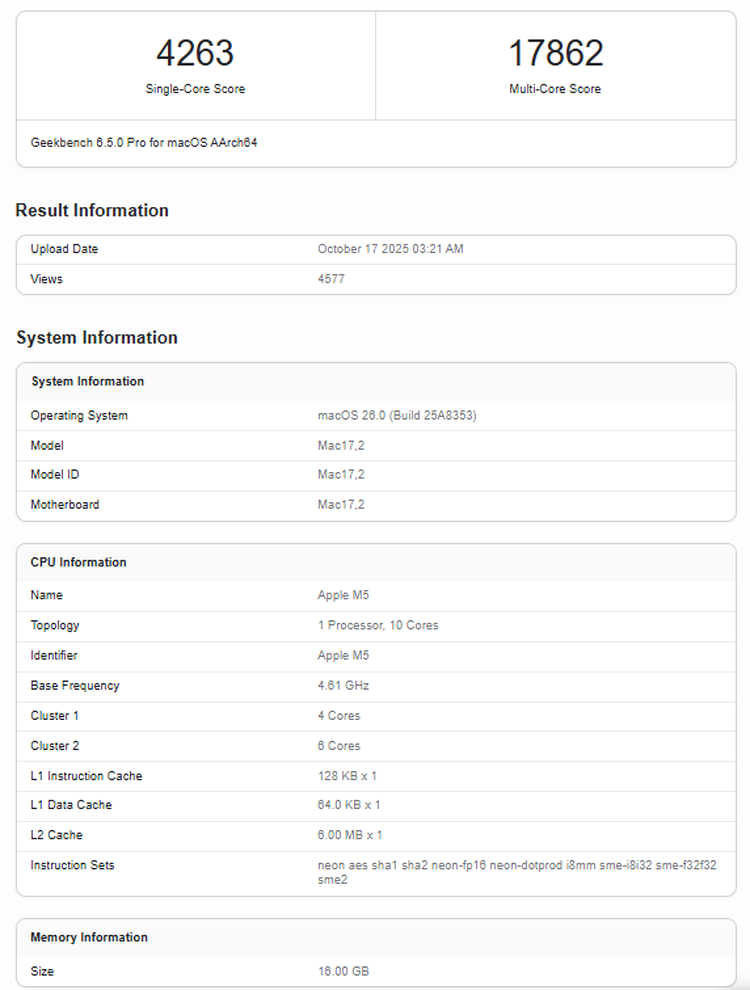
Task: Click the Geekbench 6.5.0 Pro version text
Action: click(144, 143)
